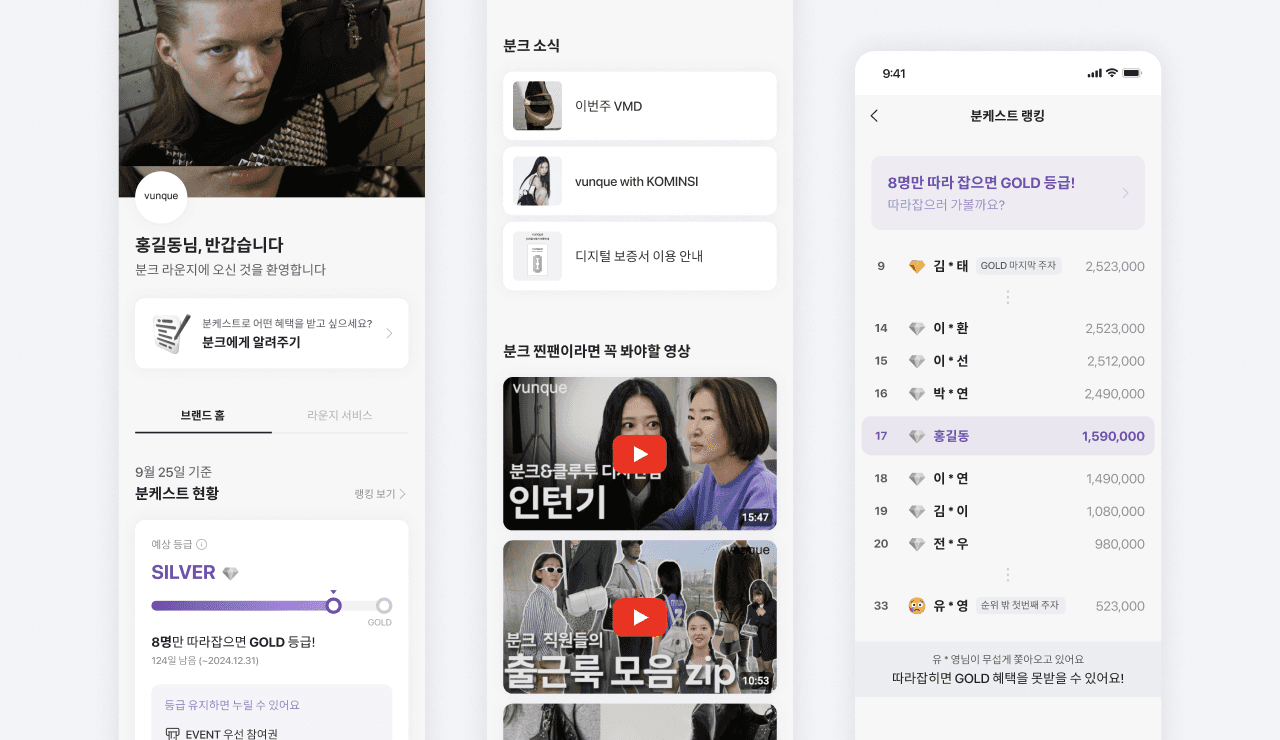Open the vunque with KOMINSI news card

click(x=640, y=181)
